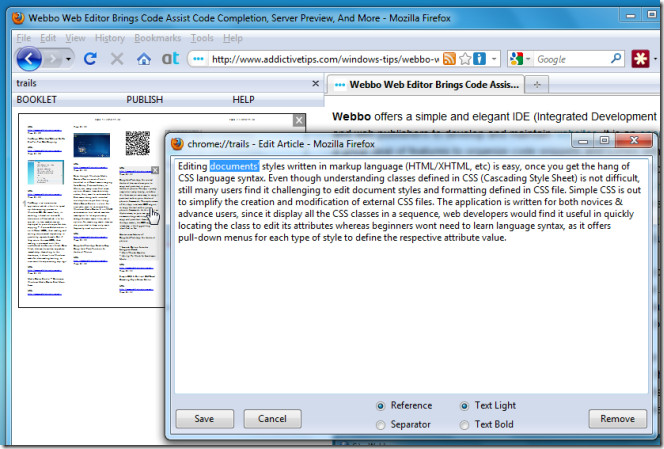664x449 pixels.
Task: Open the File menu
Action: 23,38
